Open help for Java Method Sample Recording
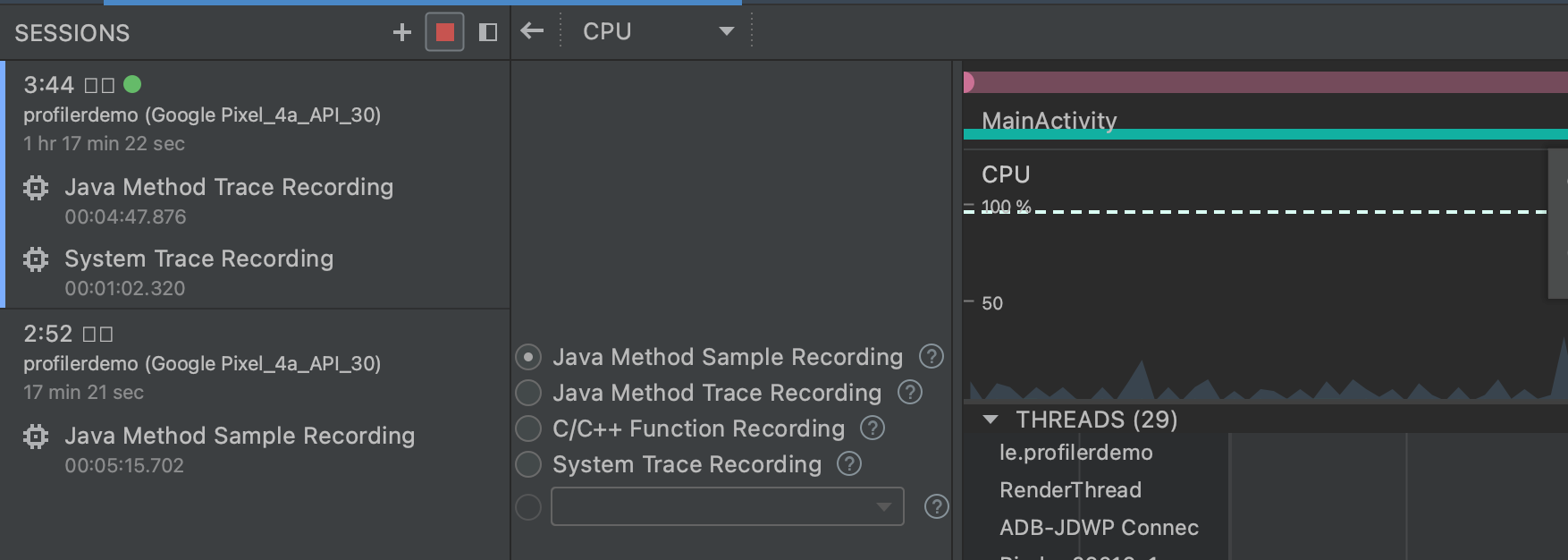This screenshot has width=1568, height=560. click(932, 357)
